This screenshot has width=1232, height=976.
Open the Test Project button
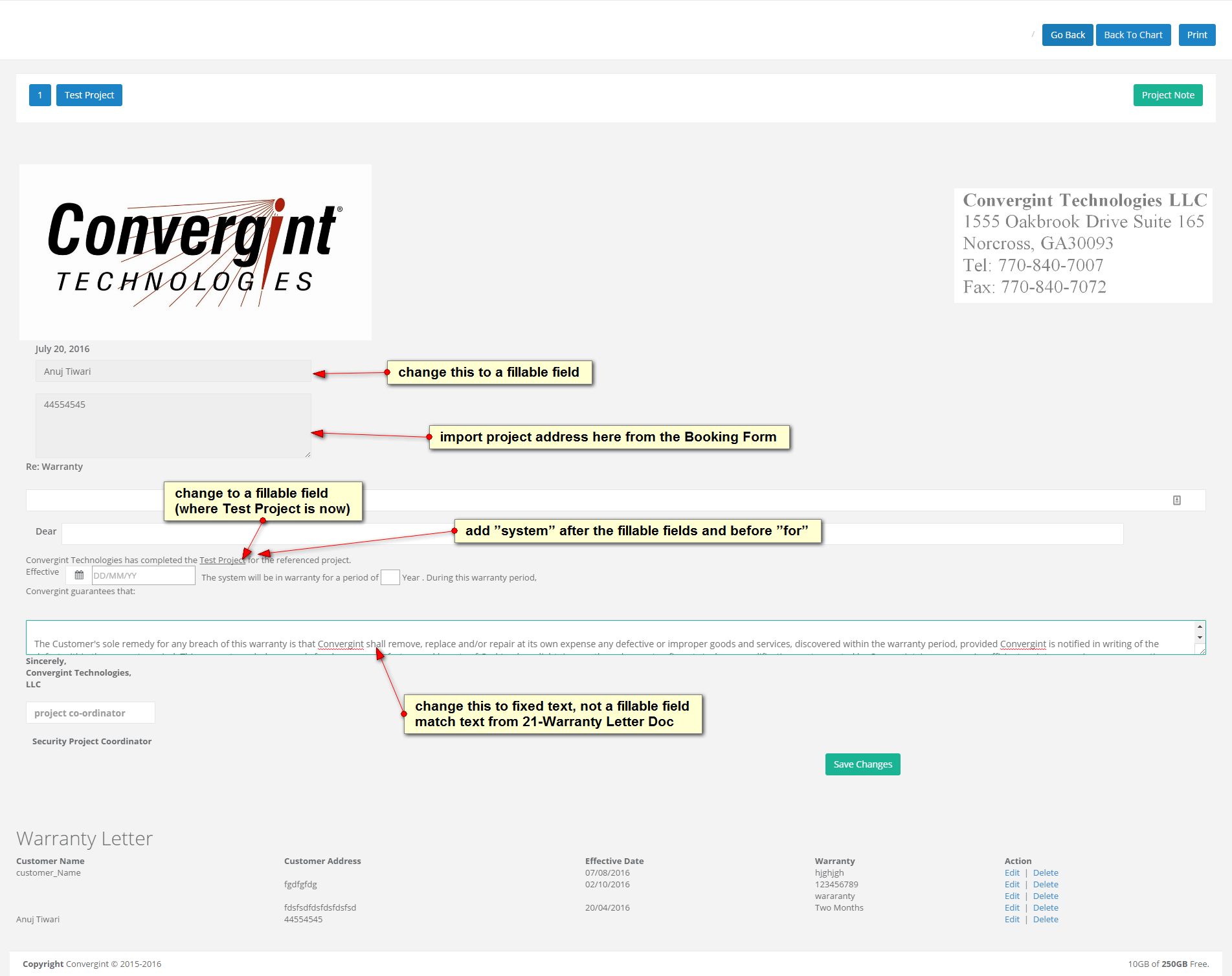pos(89,95)
